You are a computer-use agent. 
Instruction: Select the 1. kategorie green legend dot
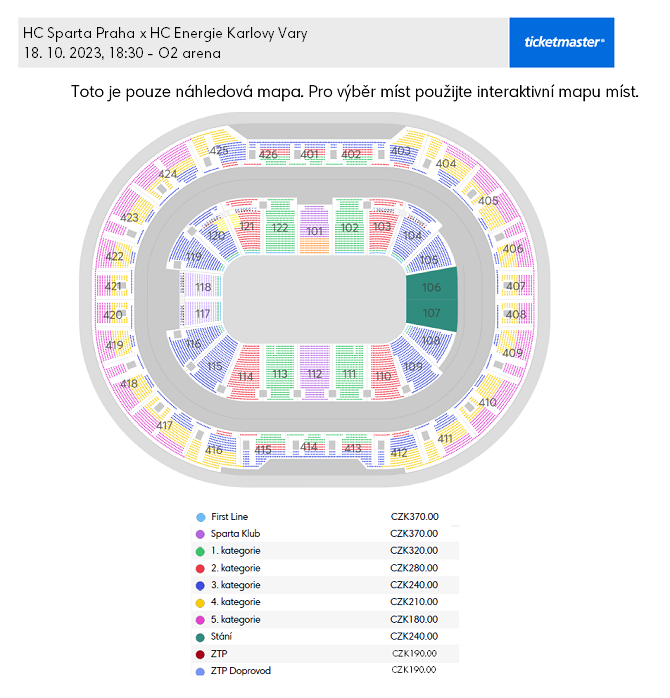201,551
